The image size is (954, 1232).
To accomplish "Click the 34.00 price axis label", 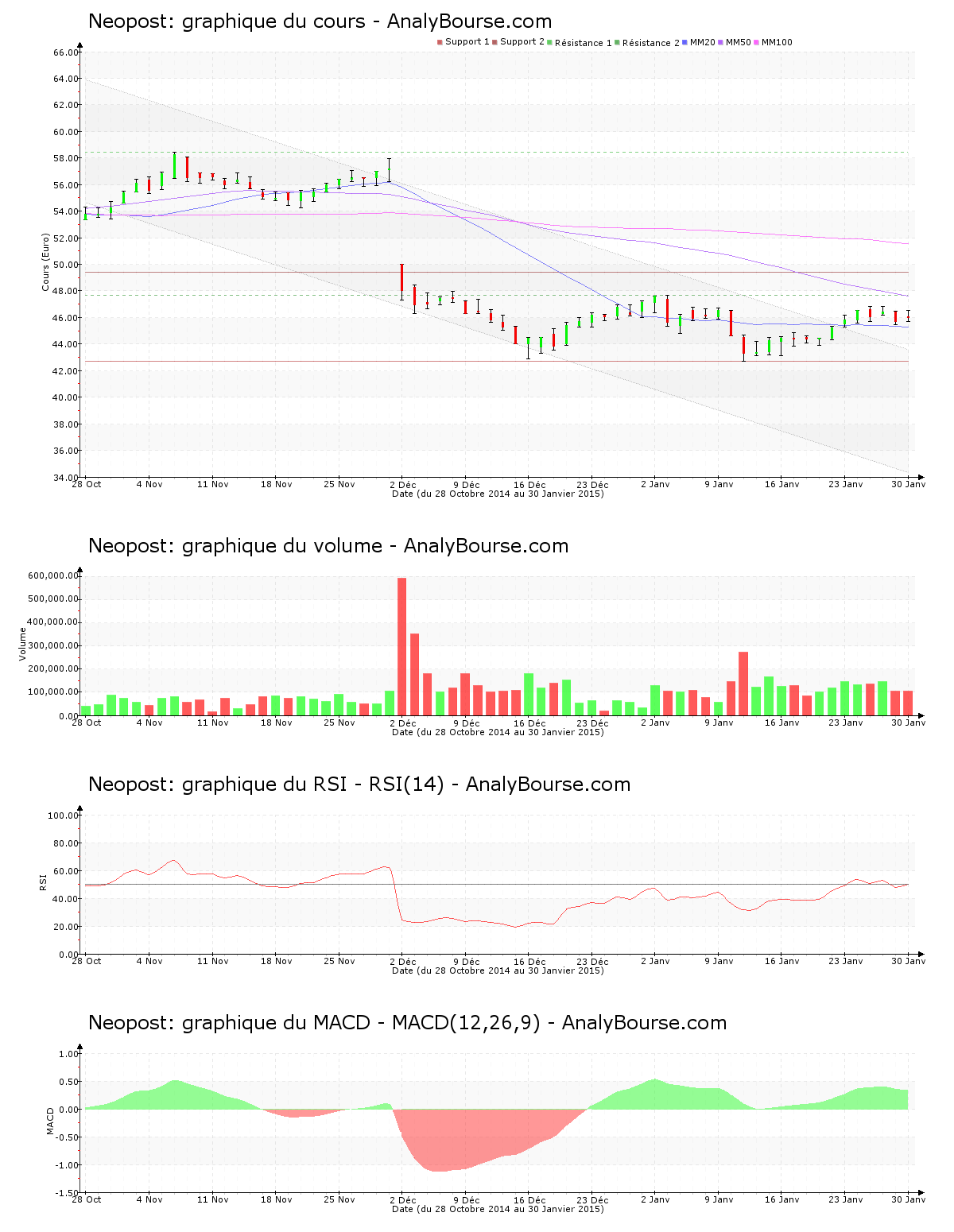I will pos(66,478).
